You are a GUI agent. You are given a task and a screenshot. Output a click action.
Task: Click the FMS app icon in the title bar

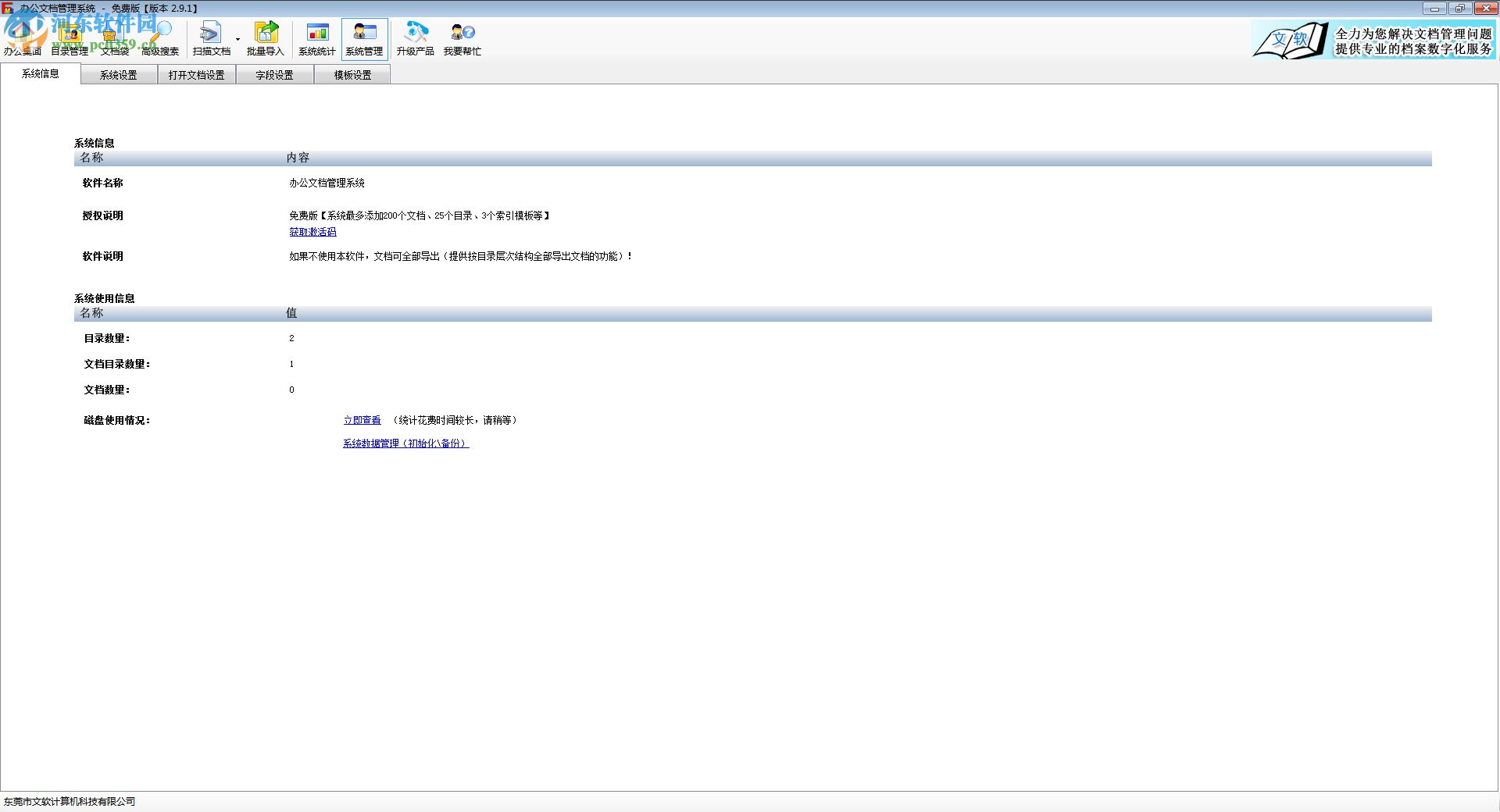click(x=8, y=8)
